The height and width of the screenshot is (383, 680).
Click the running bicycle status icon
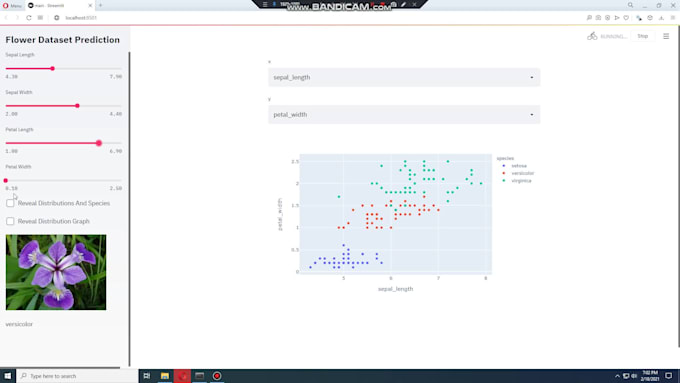592,36
